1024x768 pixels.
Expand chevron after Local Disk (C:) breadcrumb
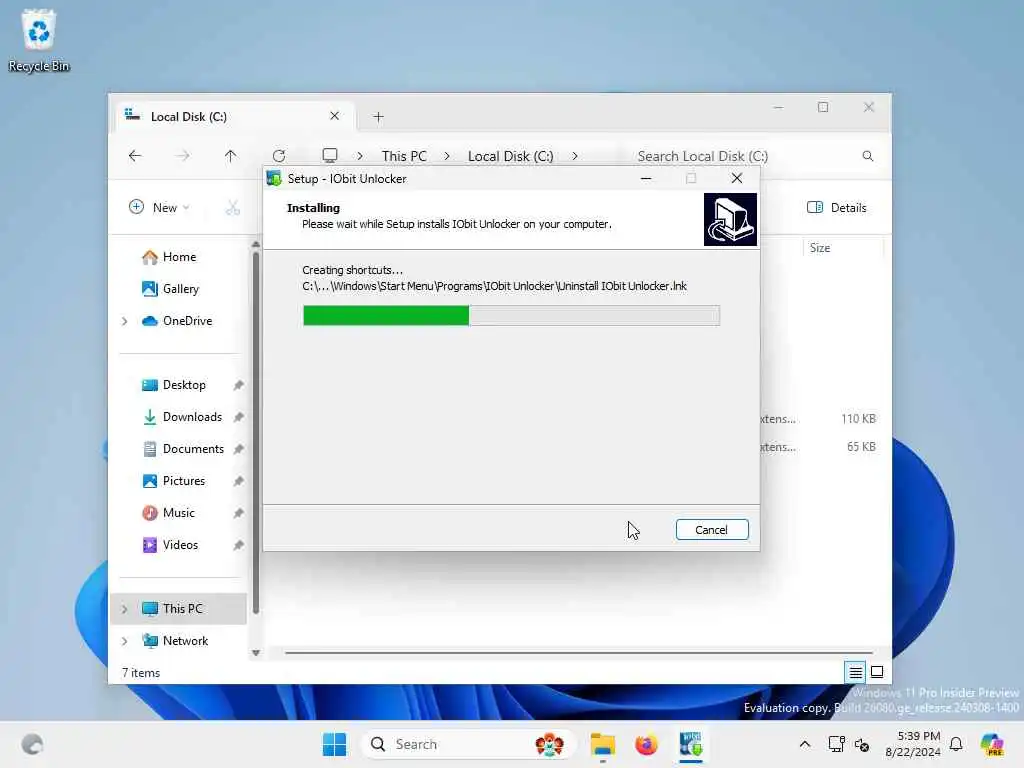coord(575,156)
